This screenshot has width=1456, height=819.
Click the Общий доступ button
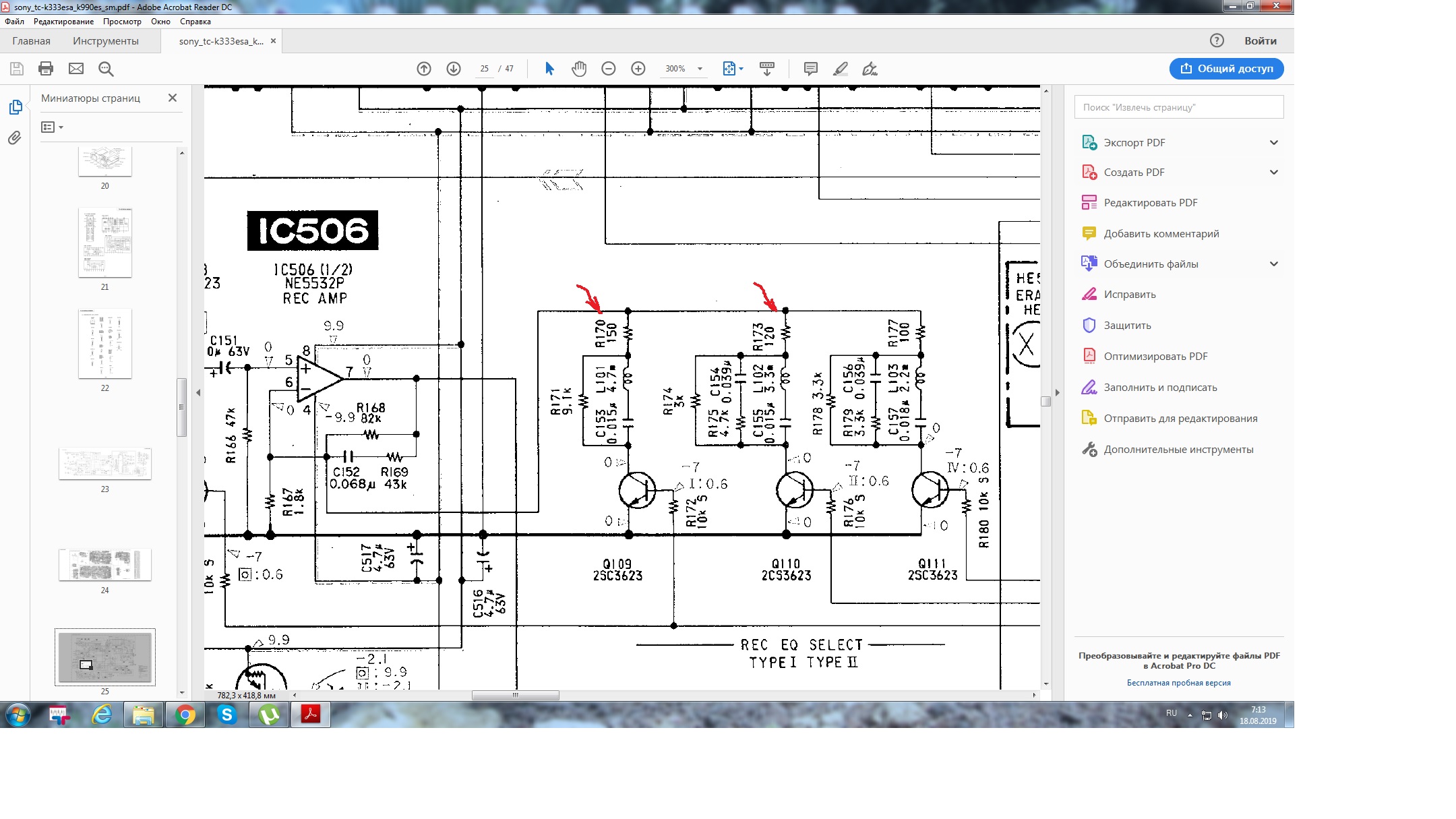1226,69
